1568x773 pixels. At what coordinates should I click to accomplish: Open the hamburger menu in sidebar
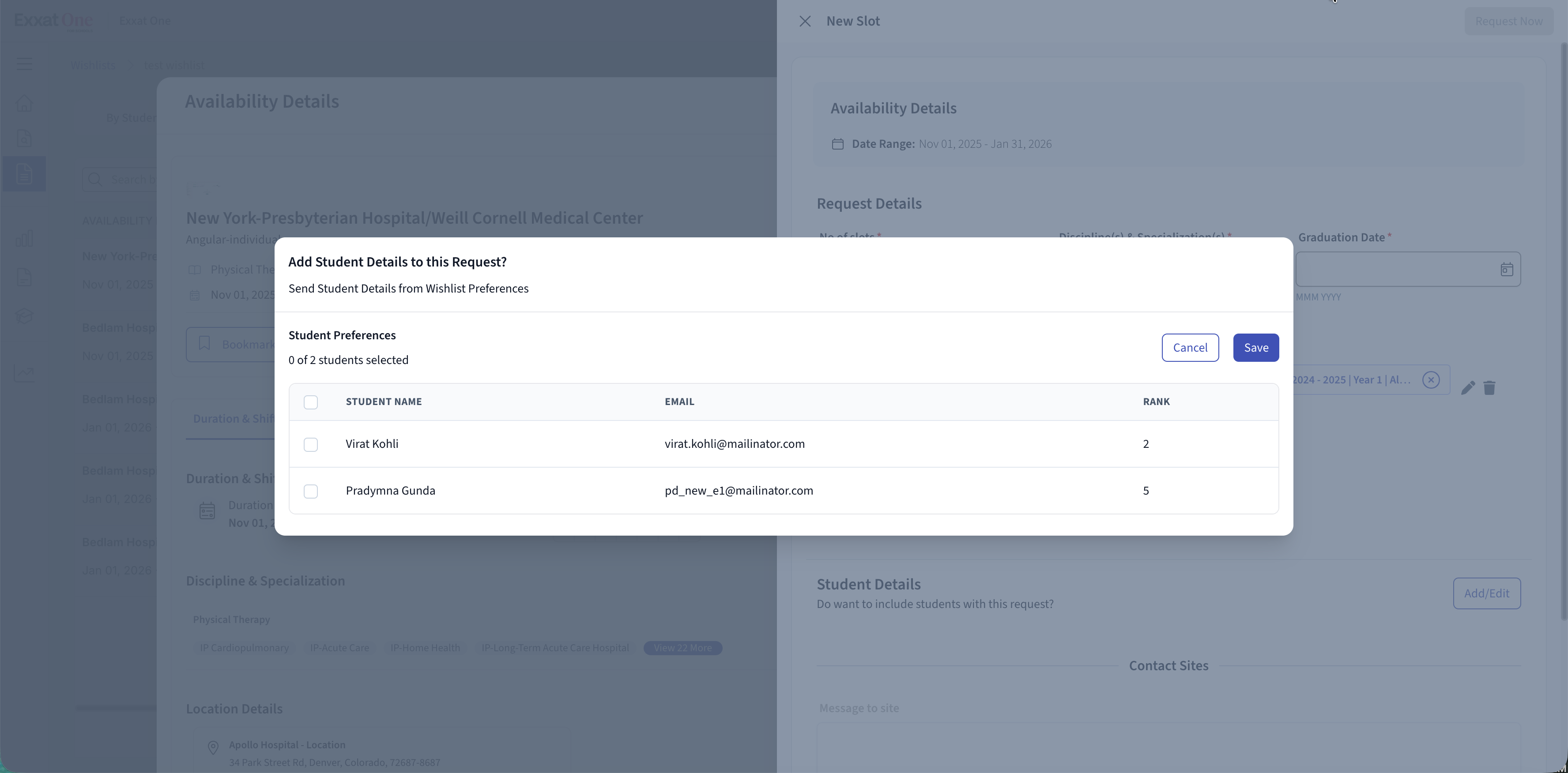(24, 63)
